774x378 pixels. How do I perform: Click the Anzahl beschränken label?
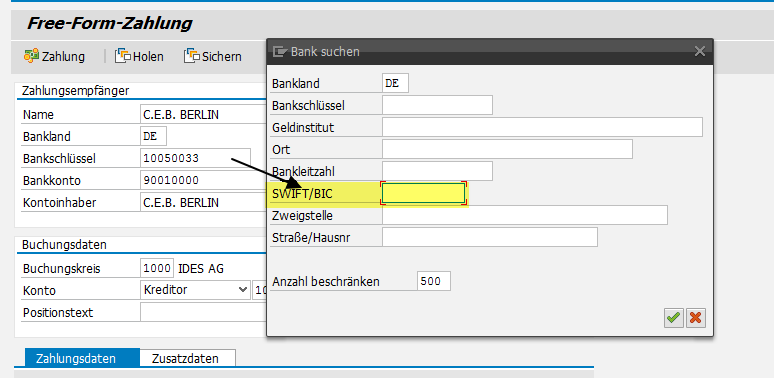(x=326, y=282)
